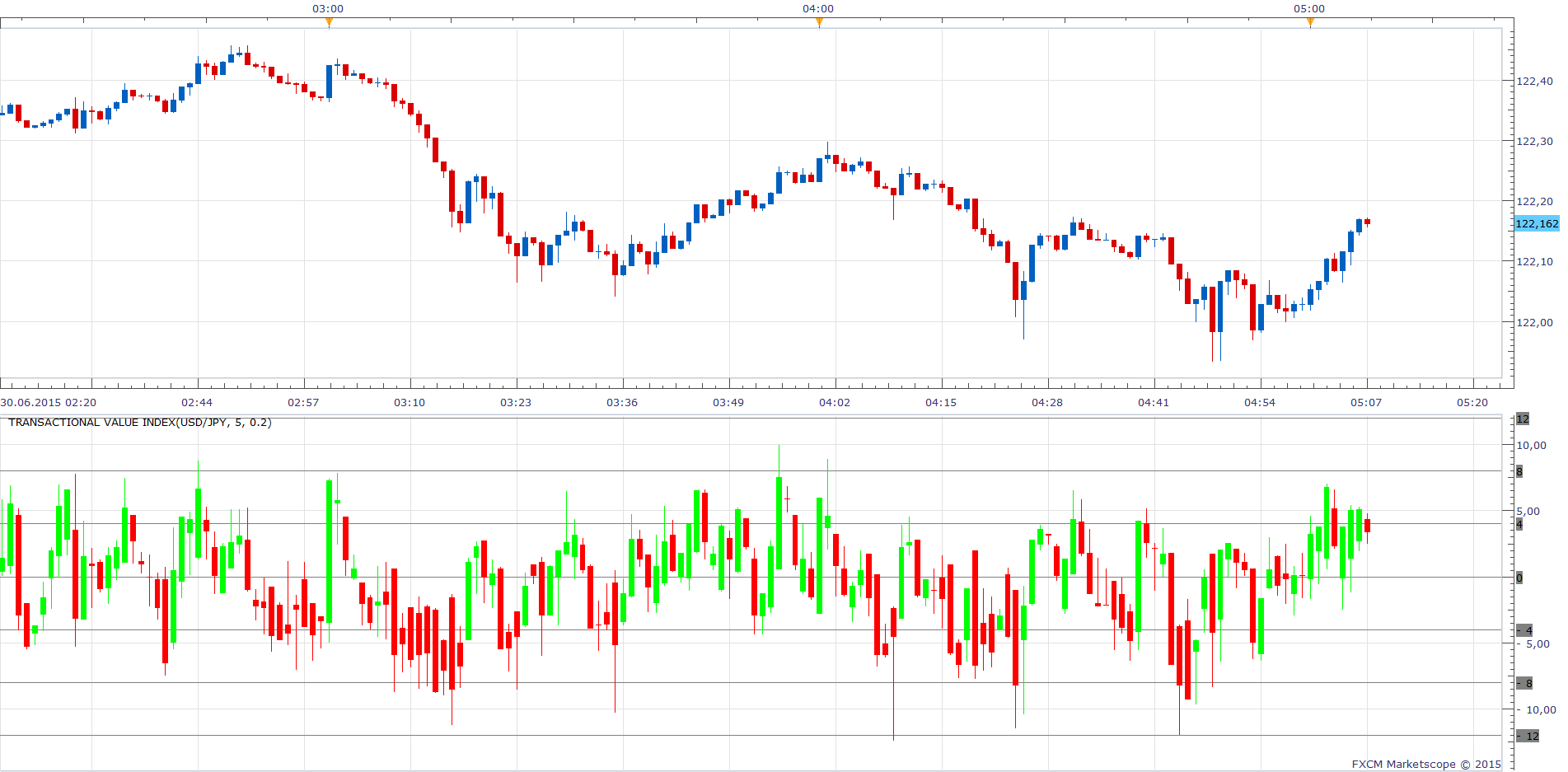This screenshot has width=1568, height=772.
Task: Click the orange marker under 03:00
Action: click(330, 22)
